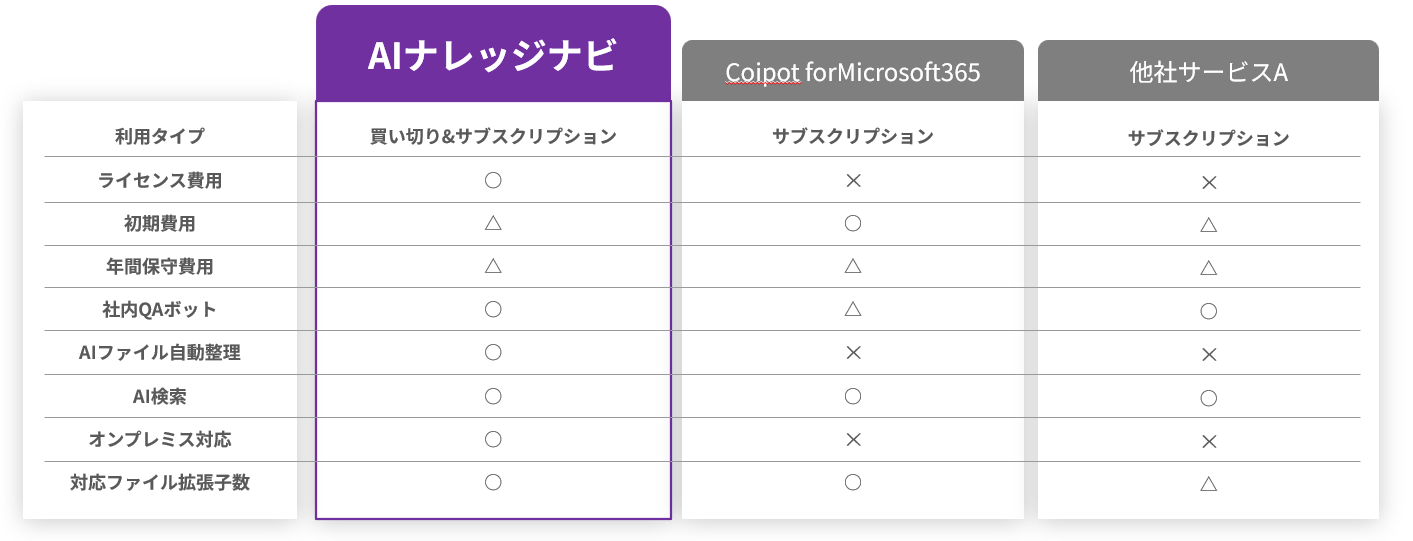Viewport: 1413px width, 541px height.
Task: Click the AIナレッジナビ purple header
Action: 492,54
